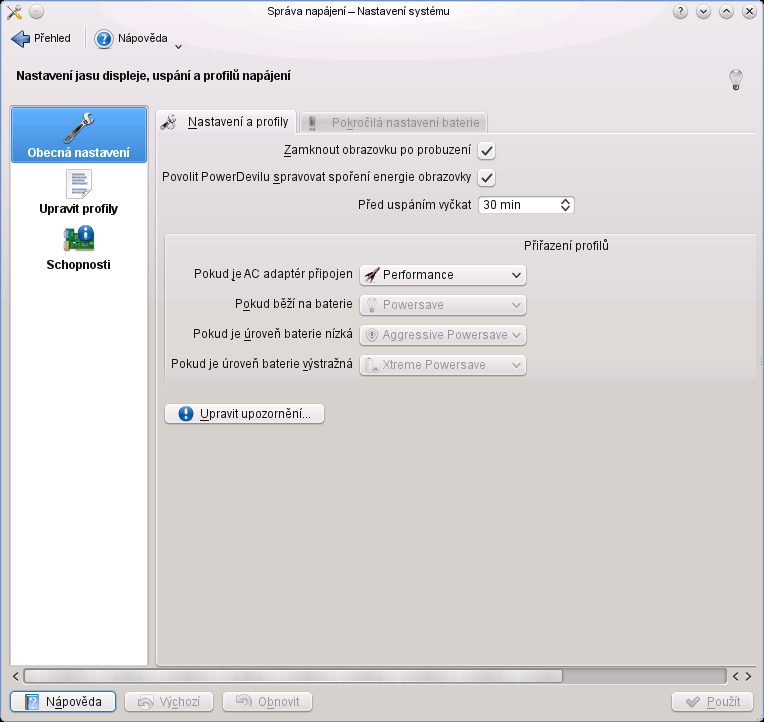Click the rightmost scrollbar arrow
This screenshot has width=764, height=722.
click(748, 676)
